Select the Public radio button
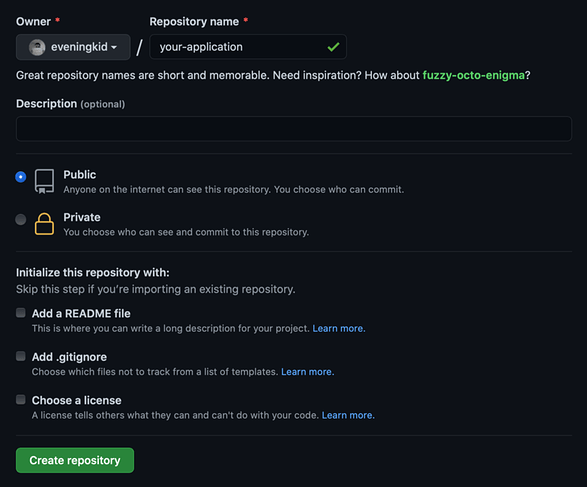587x487 pixels. pyautogui.click(x=21, y=177)
